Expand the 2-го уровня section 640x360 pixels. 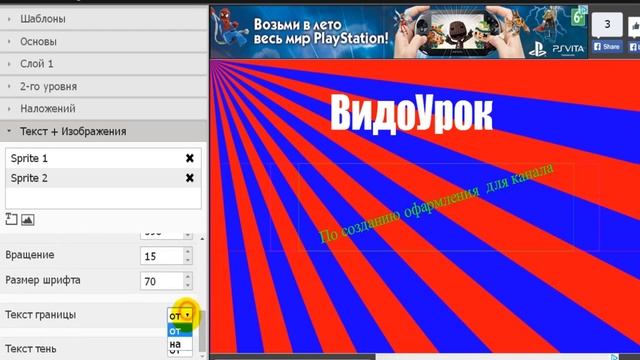(104, 87)
